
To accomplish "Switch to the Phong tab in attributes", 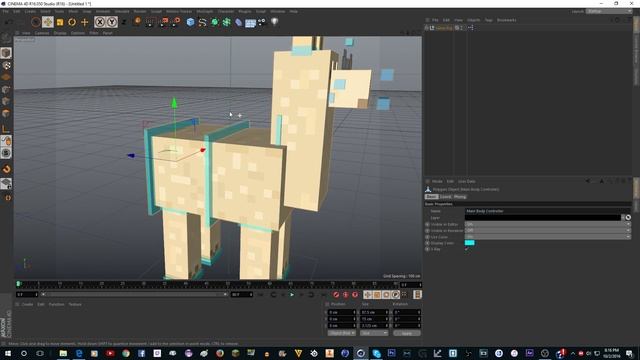I will (x=460, y=197).
